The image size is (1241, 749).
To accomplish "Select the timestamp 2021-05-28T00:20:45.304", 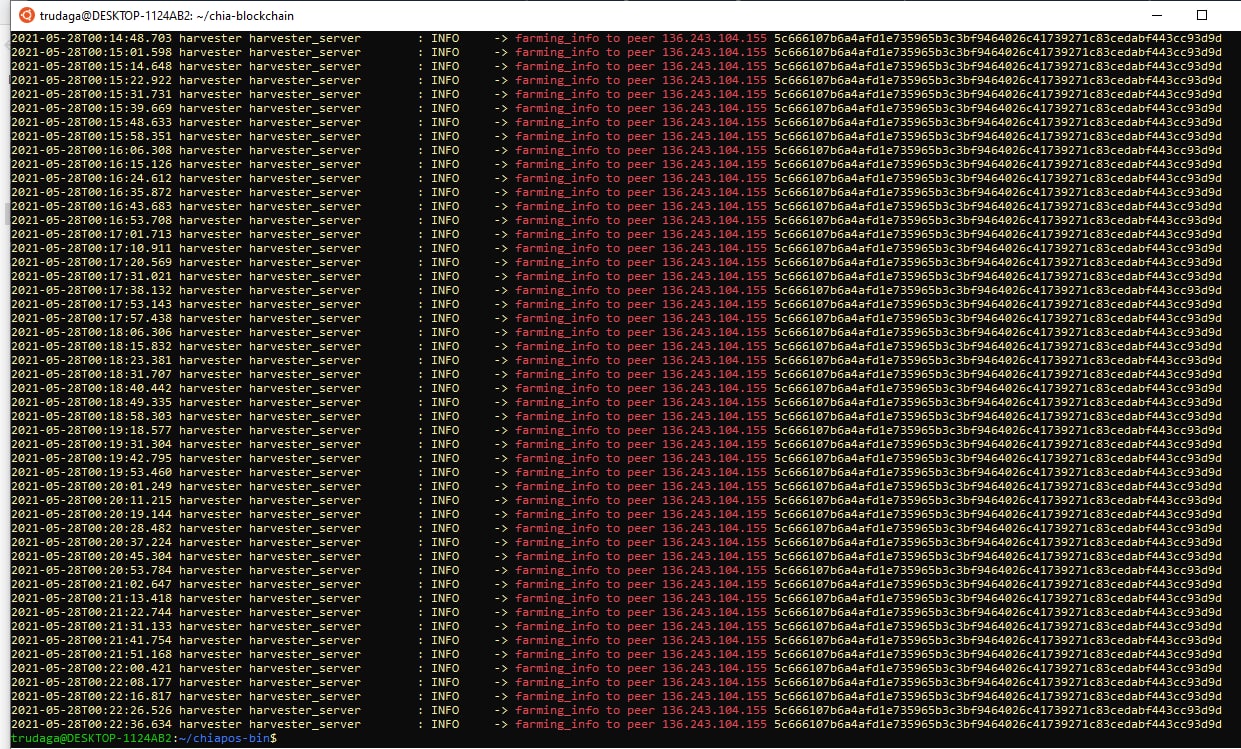I will pyautogui.click(x=91, y=556).
